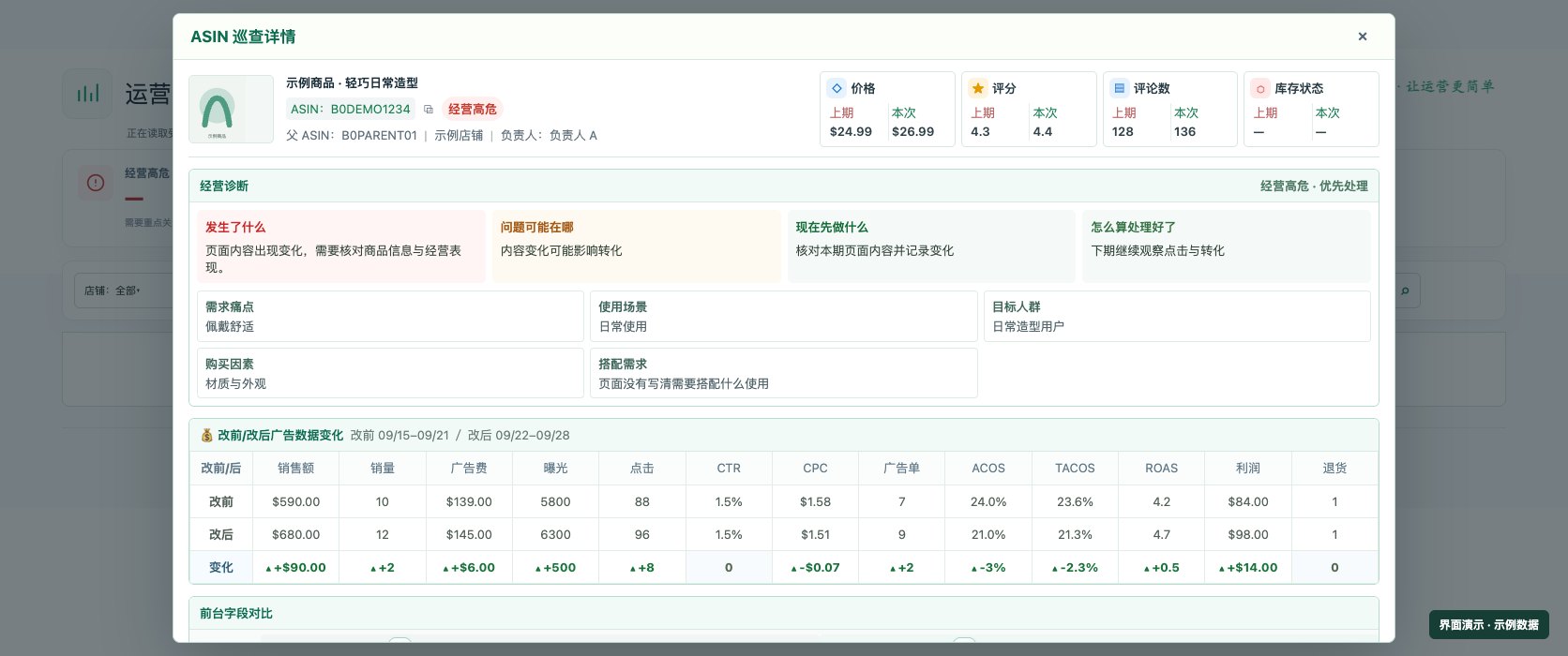Click the +$14.00 profit change cell
The height and width of the screenshot is (656, 1568).
(1248, 567)
